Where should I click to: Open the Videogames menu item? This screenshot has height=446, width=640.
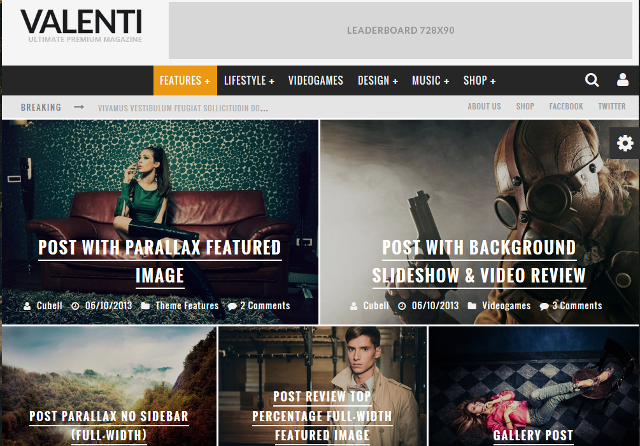[316, 80]
